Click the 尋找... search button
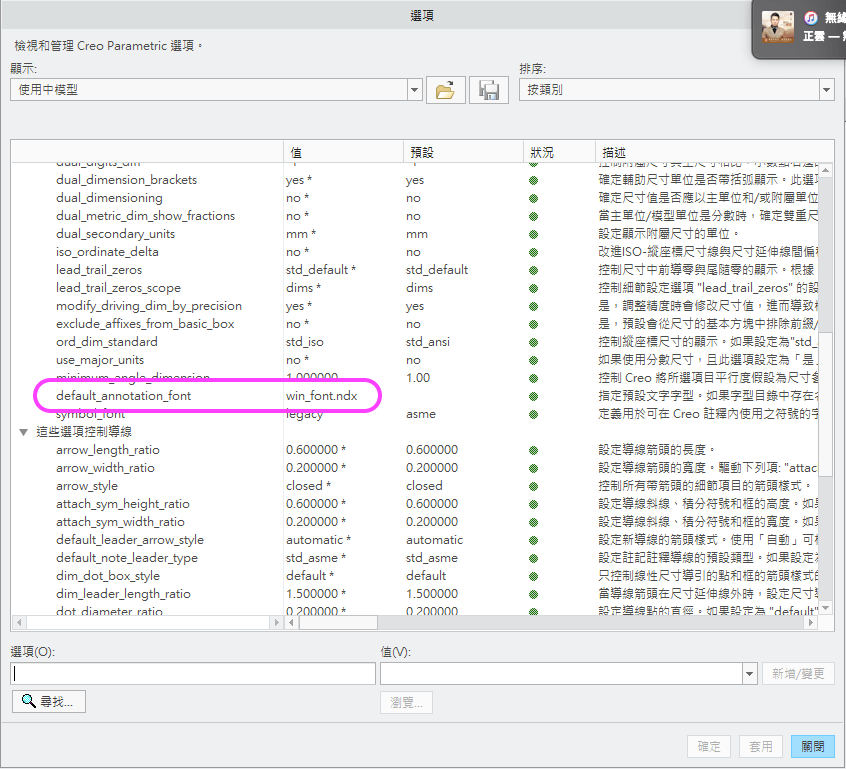Screen dimensions: 846x769 (x=49, y=702)
